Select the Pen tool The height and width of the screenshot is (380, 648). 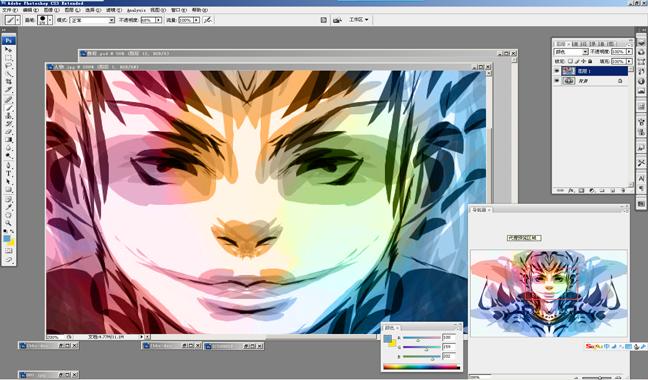tap(8, 165)
